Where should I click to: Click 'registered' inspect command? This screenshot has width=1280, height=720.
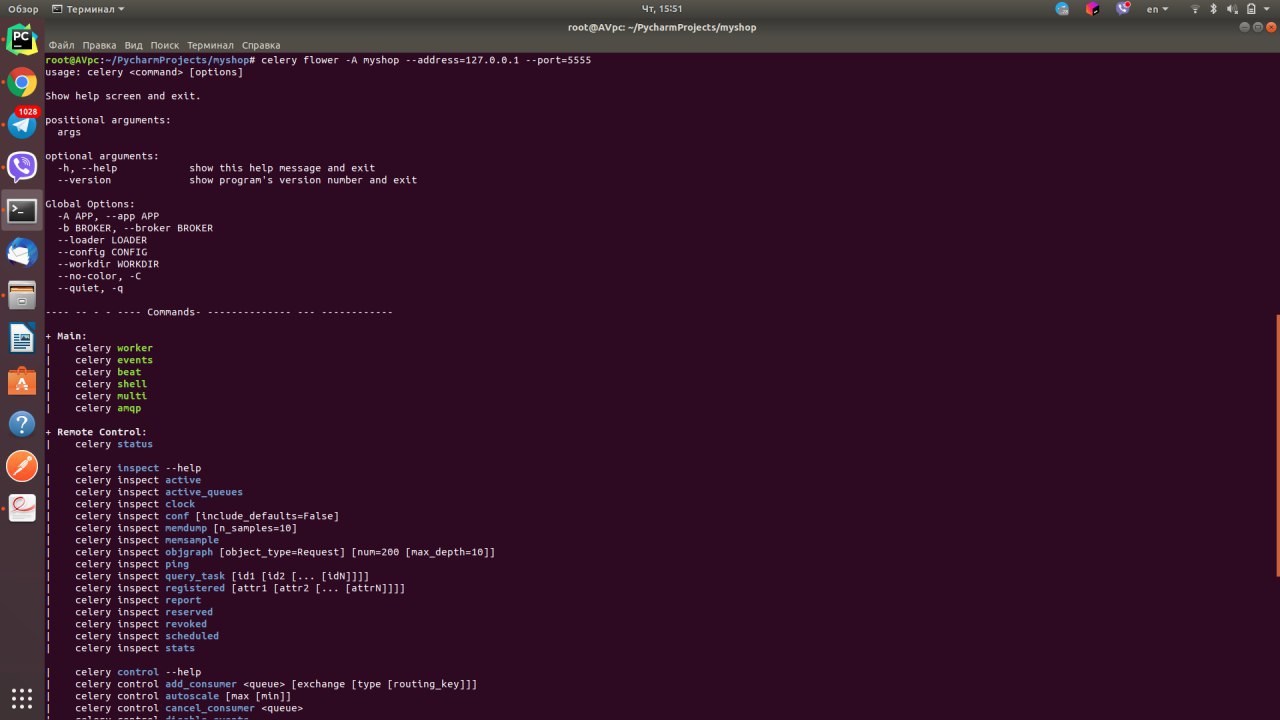pos(195,588)
